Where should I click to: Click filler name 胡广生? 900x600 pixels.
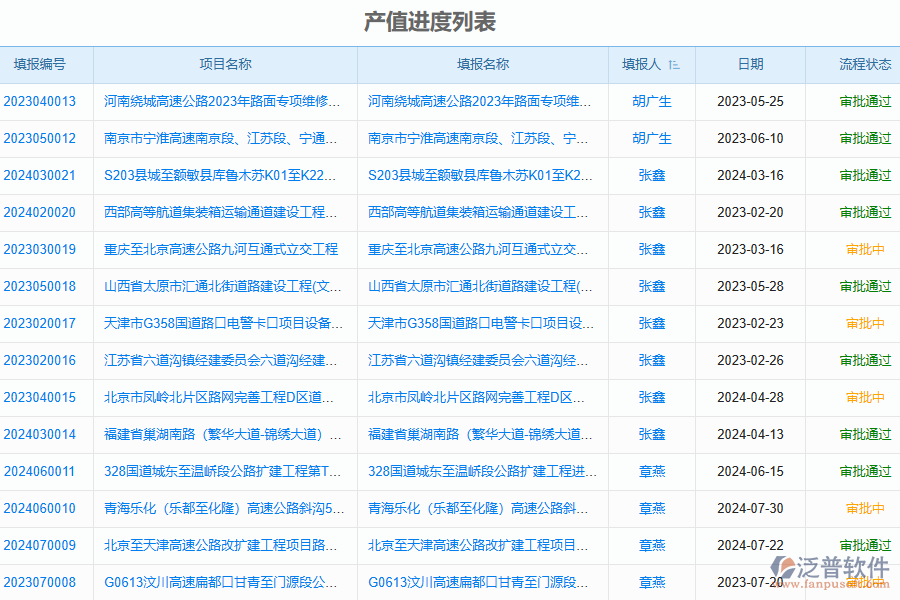(x=652, y=102)
